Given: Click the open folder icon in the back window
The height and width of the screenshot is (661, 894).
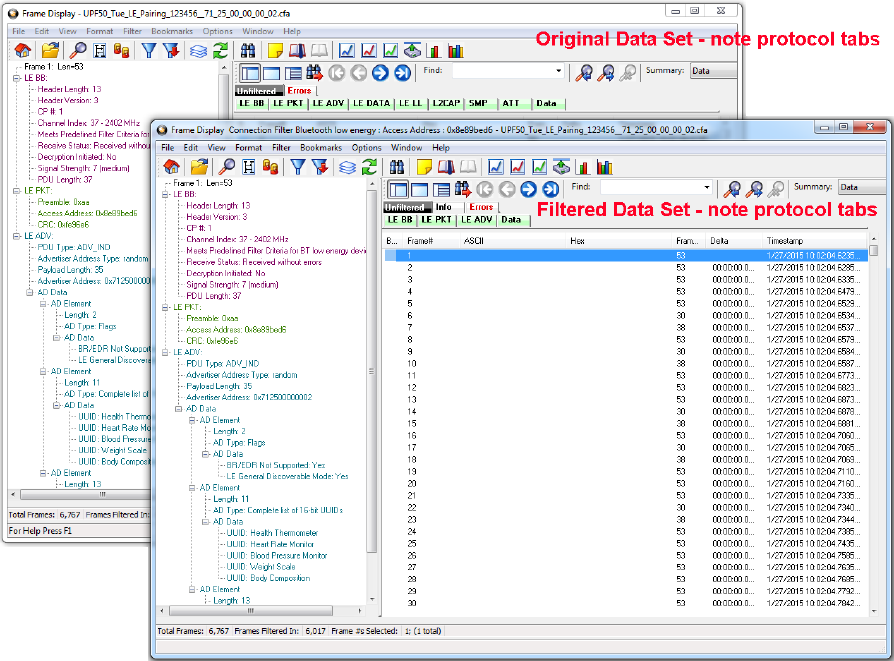Looking at the screenshot, I should point(50,50).
